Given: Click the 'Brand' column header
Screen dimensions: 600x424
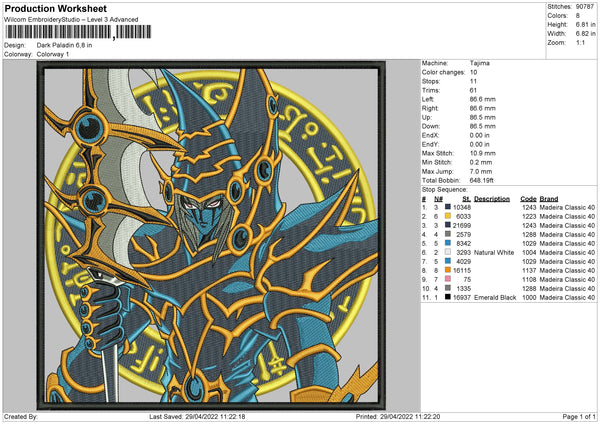Looking at the screenshot, I should 549,199.
